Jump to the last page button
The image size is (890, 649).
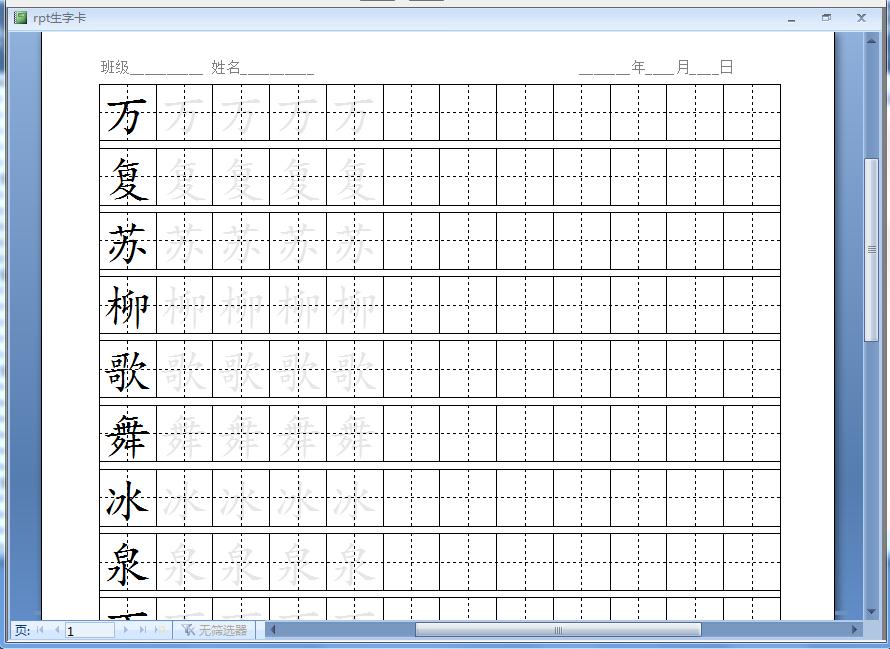[142, 630]
